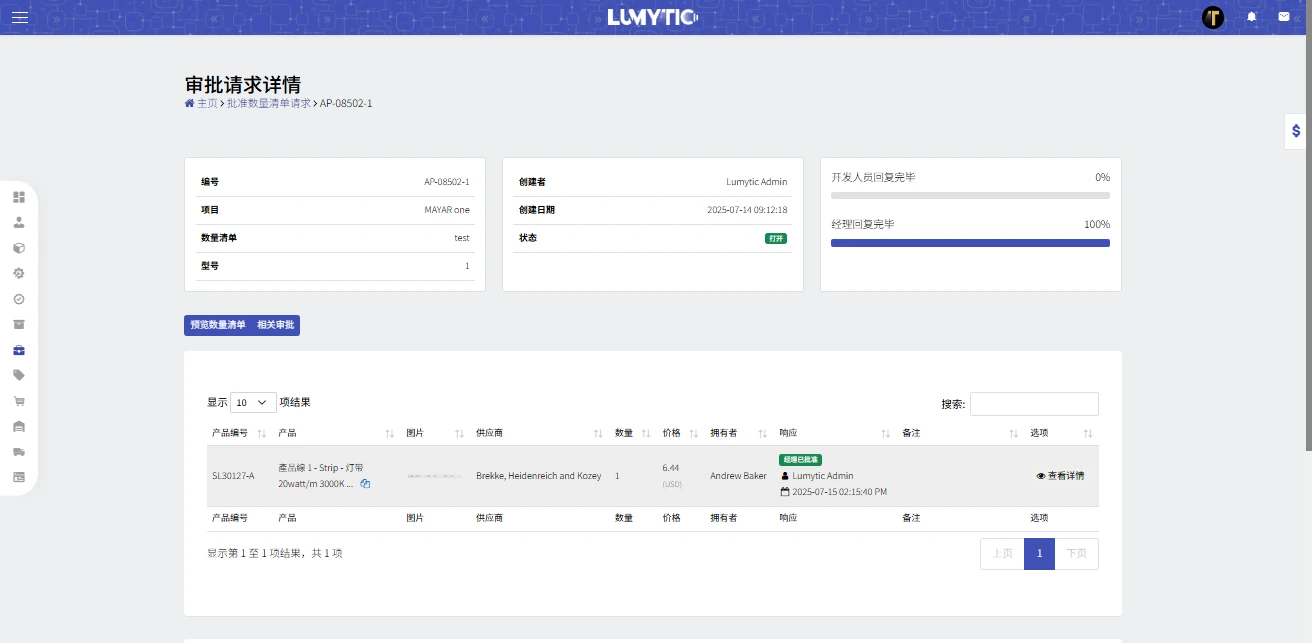Click the dollar sign currency tab
This screenshot has width=1312, height=643.
click(1296, 131)
